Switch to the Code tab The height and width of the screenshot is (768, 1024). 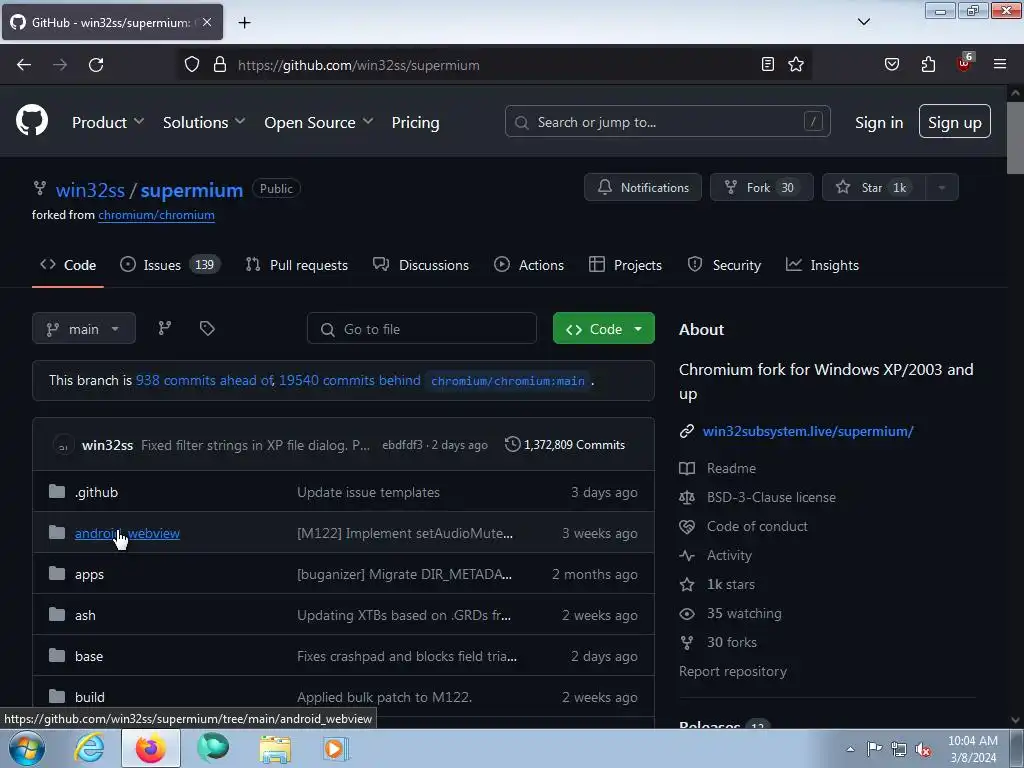pyautogui.click(x=68, y=265)
